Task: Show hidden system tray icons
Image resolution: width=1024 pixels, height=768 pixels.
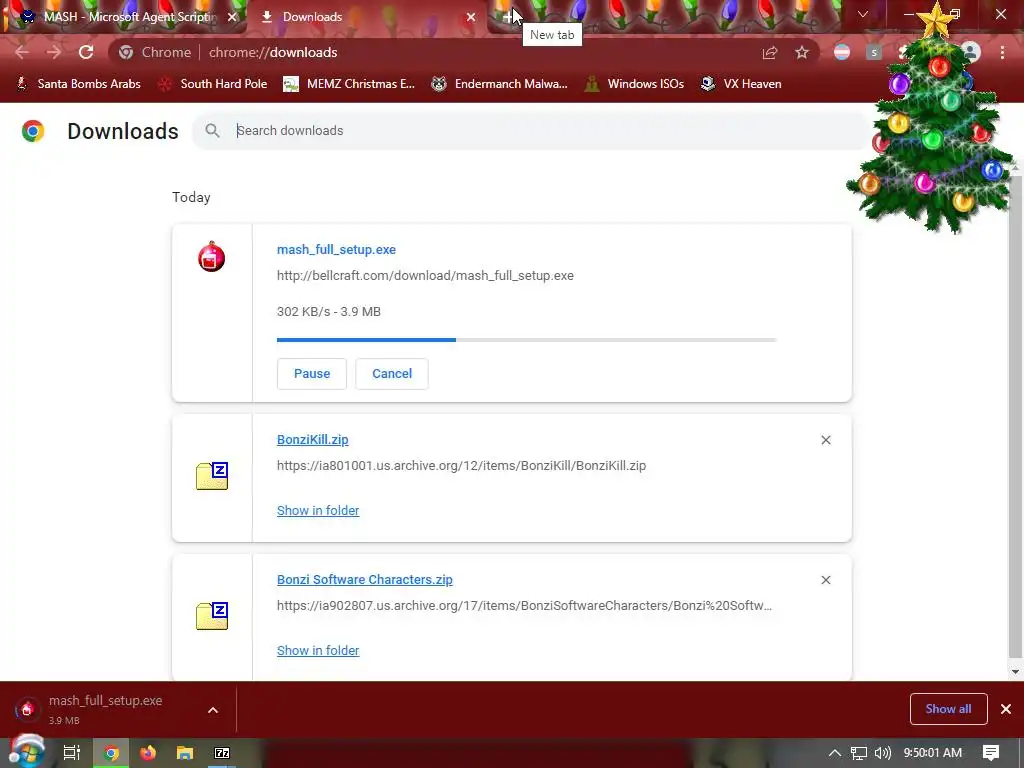Action: tap(835, 753)
